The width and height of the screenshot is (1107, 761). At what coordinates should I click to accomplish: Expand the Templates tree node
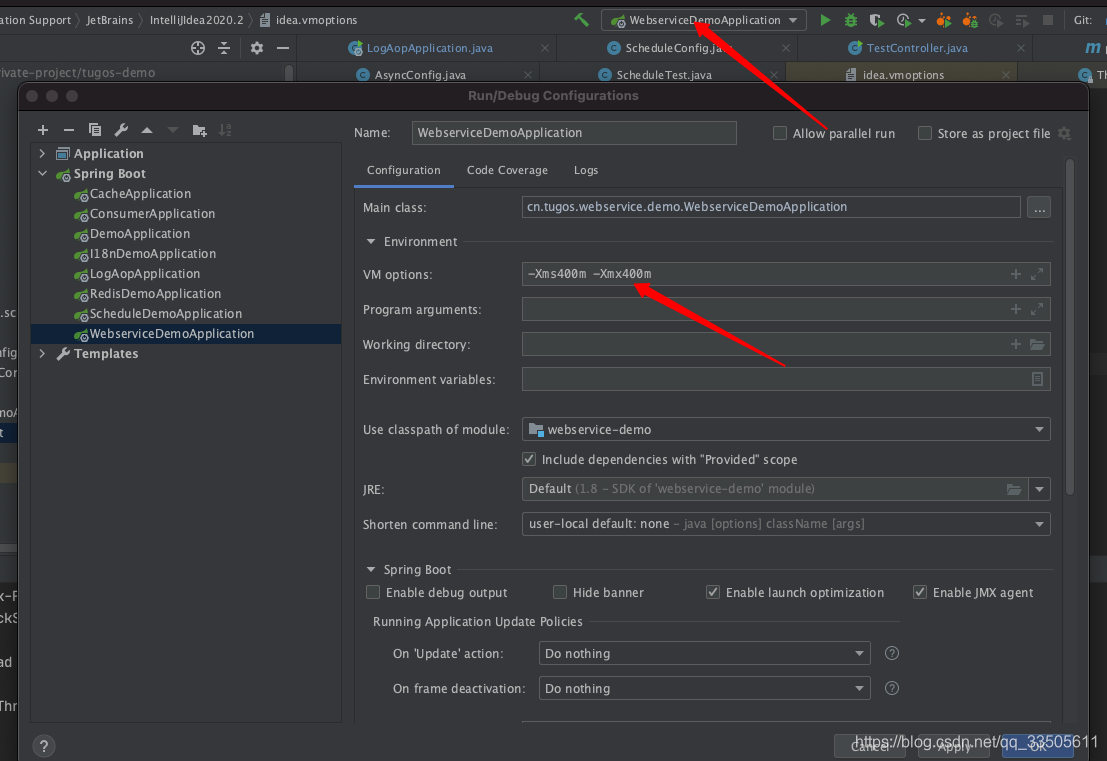tap(42, 353)
